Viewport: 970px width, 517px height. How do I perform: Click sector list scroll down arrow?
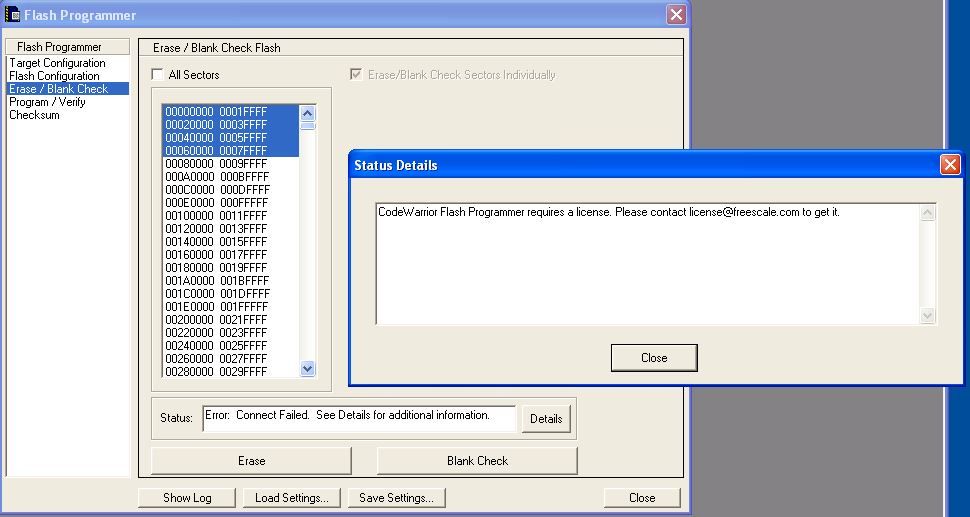(x=307, y=369)
